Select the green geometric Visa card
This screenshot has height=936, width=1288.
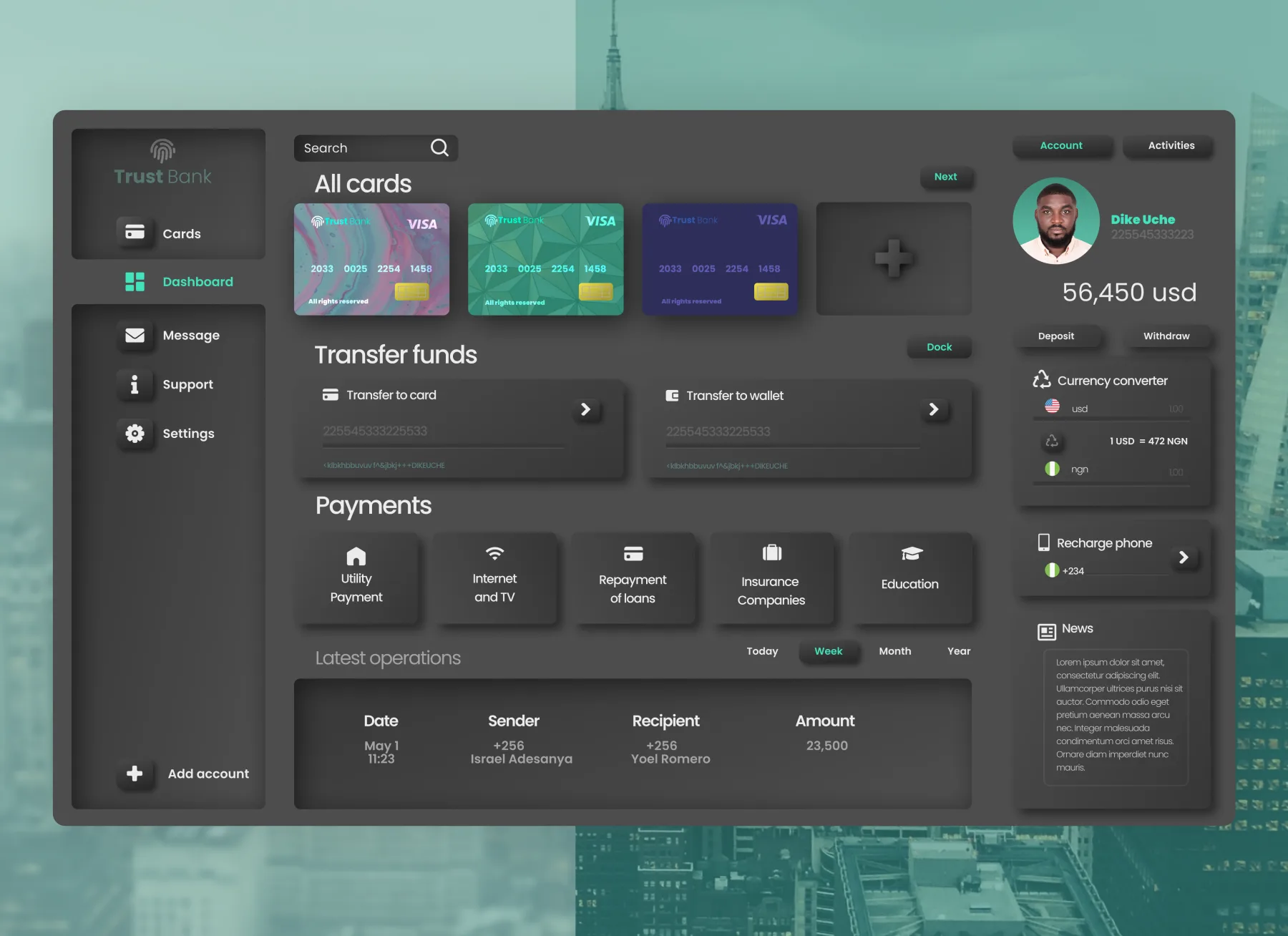click(545, 259)
